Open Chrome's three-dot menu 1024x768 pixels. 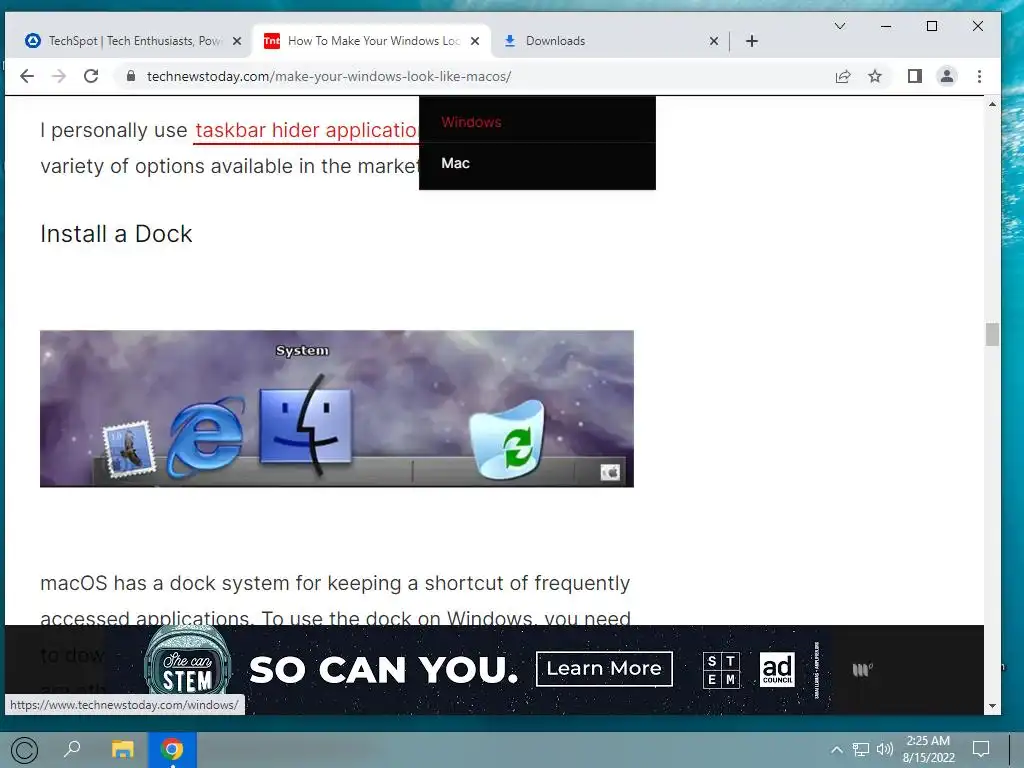coord(979,76)
